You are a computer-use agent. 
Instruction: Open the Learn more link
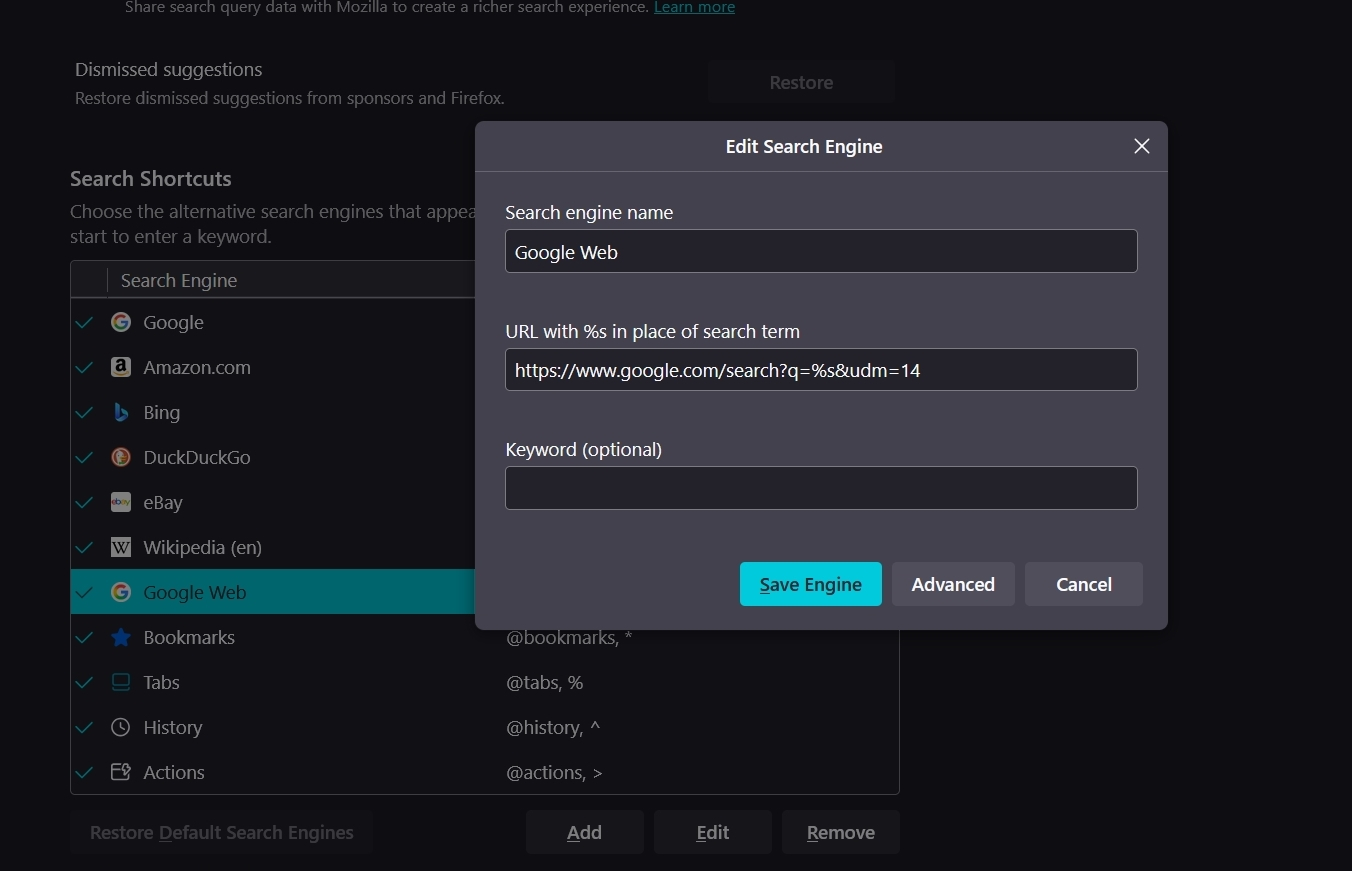click(694, 7)
